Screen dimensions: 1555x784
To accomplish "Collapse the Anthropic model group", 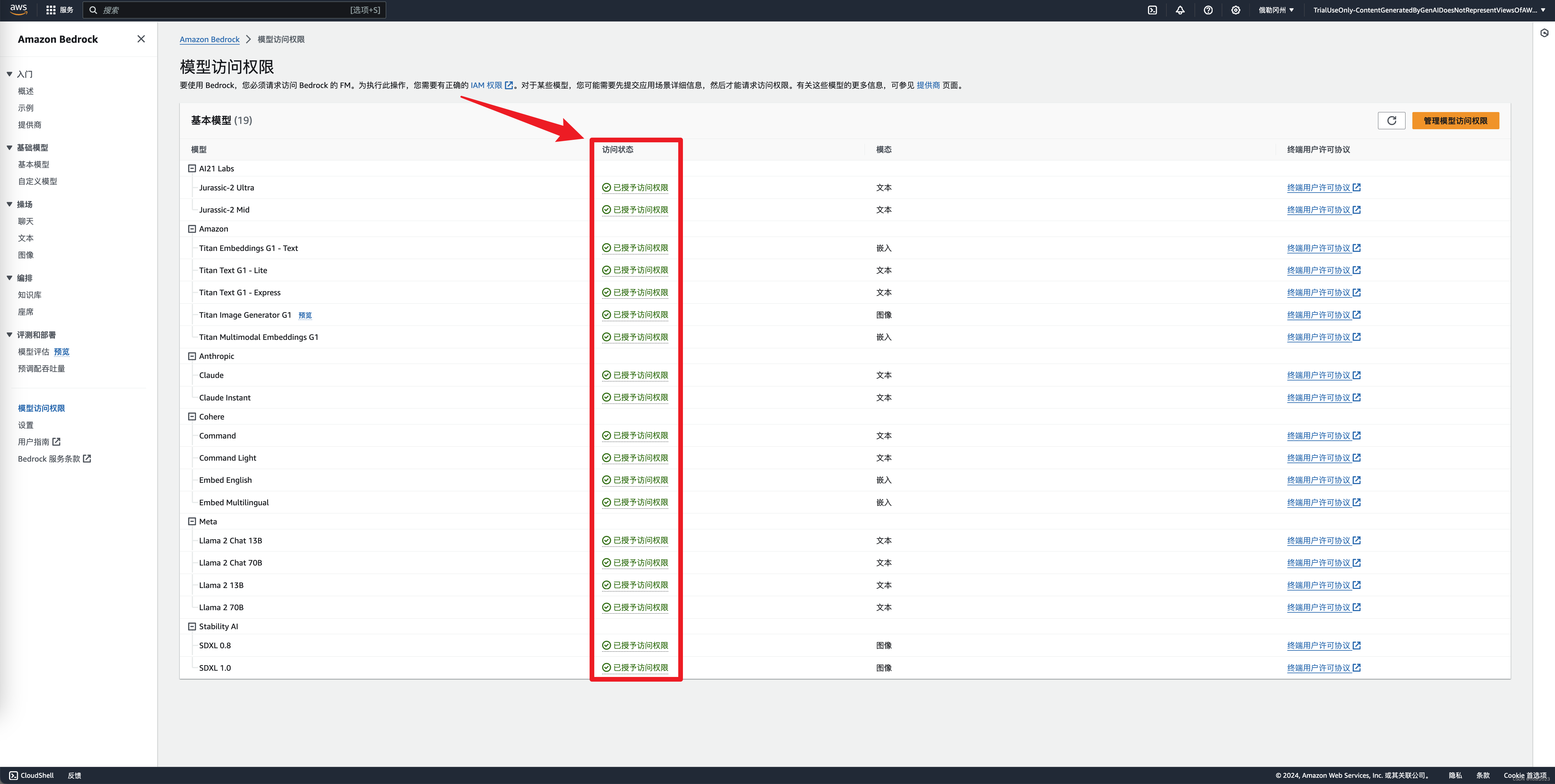I will pos(192,356).
